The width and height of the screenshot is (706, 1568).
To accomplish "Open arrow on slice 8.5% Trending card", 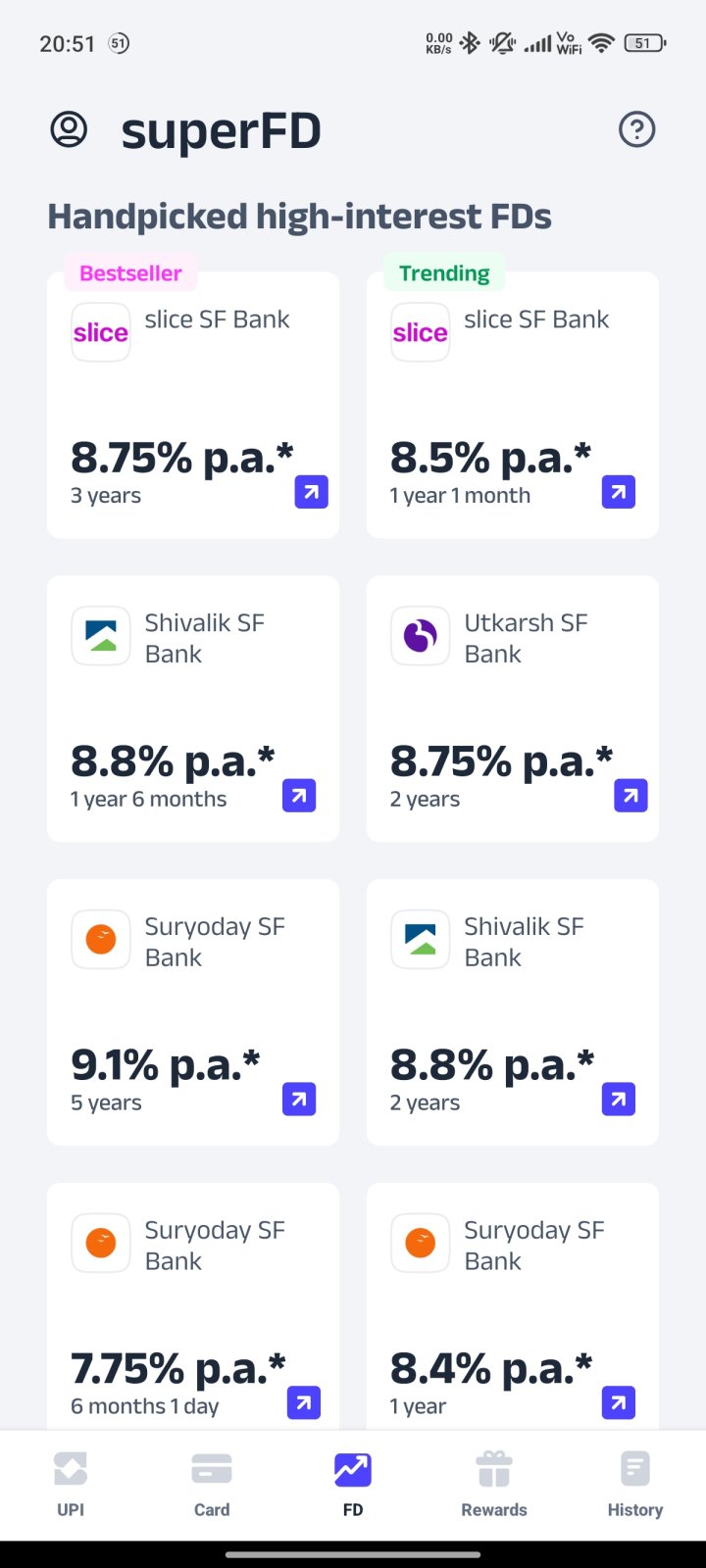I will (x=618, y=492).
